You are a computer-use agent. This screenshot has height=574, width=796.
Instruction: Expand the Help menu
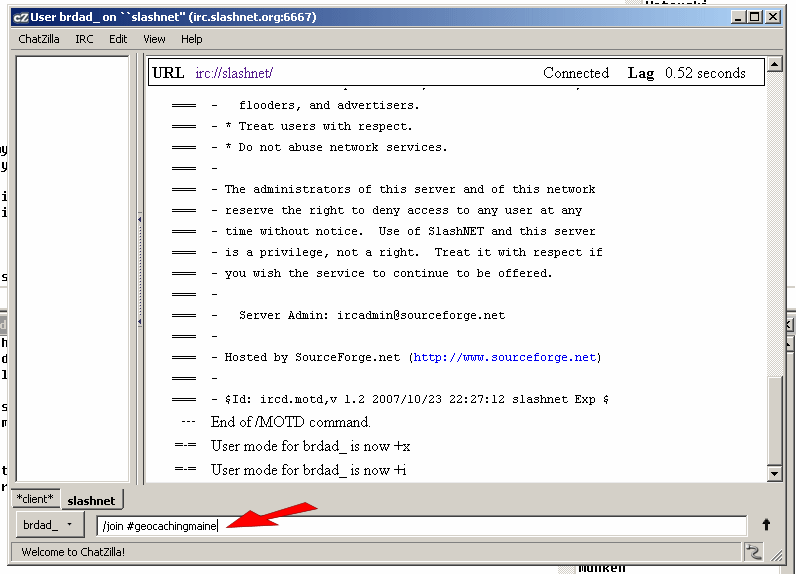pyautogui.click(x=191, y=39)
